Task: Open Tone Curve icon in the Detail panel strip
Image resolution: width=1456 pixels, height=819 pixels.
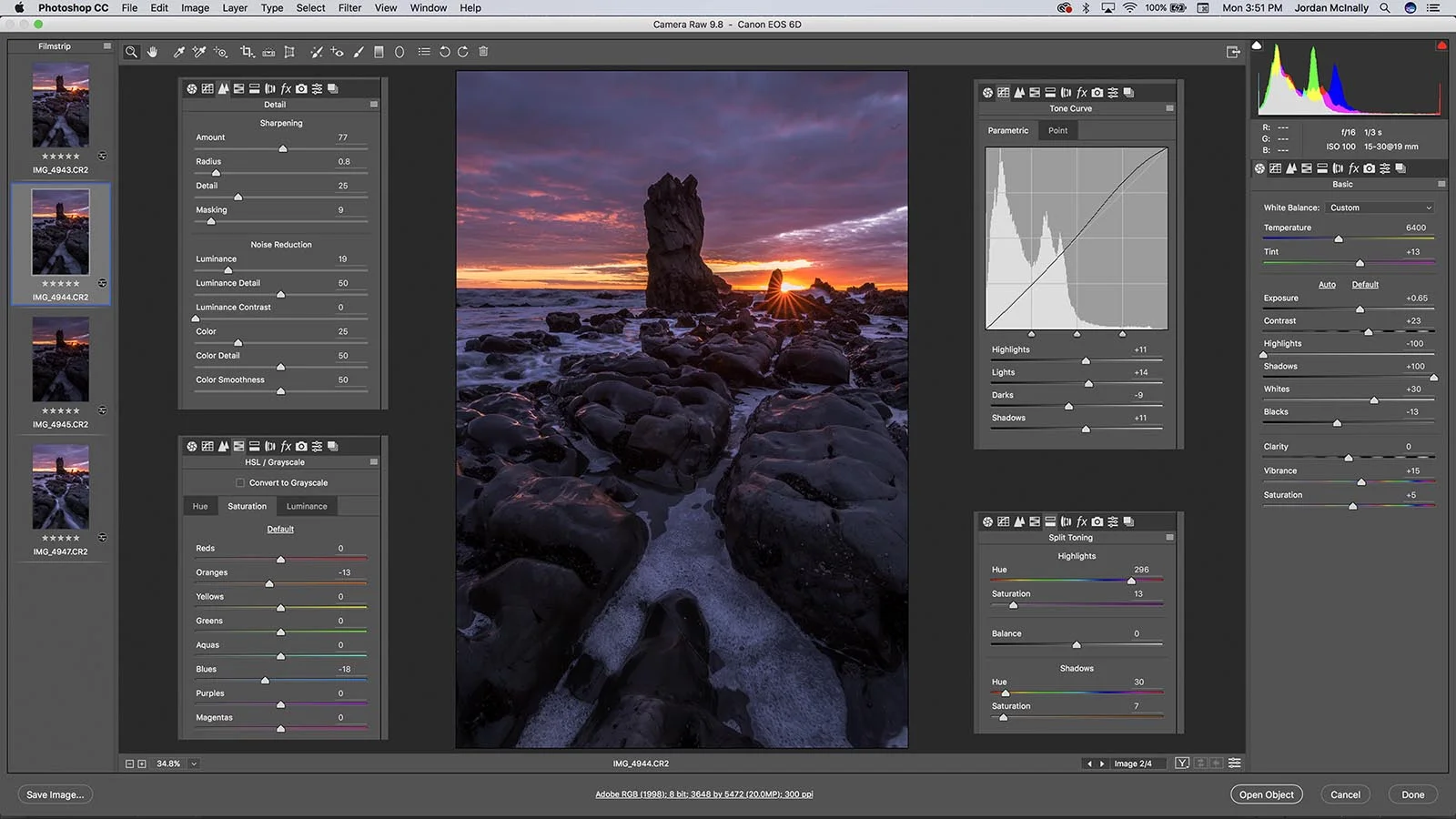Action: click(x=207, y=88)
